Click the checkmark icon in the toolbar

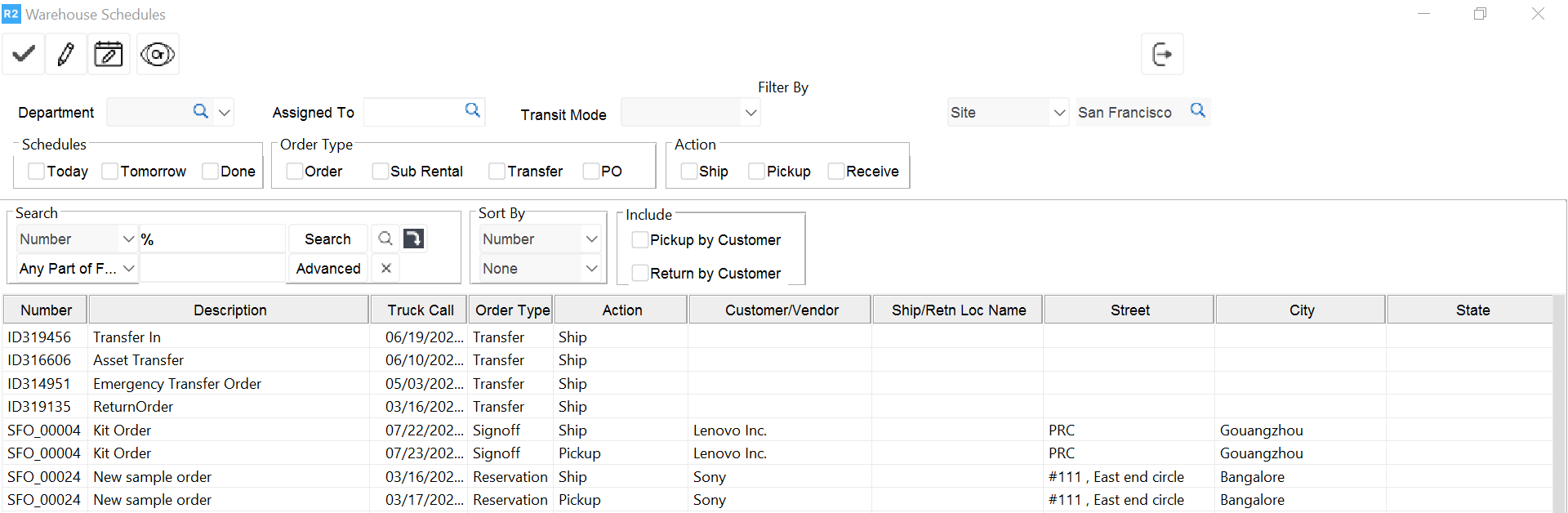click(24, 55)
